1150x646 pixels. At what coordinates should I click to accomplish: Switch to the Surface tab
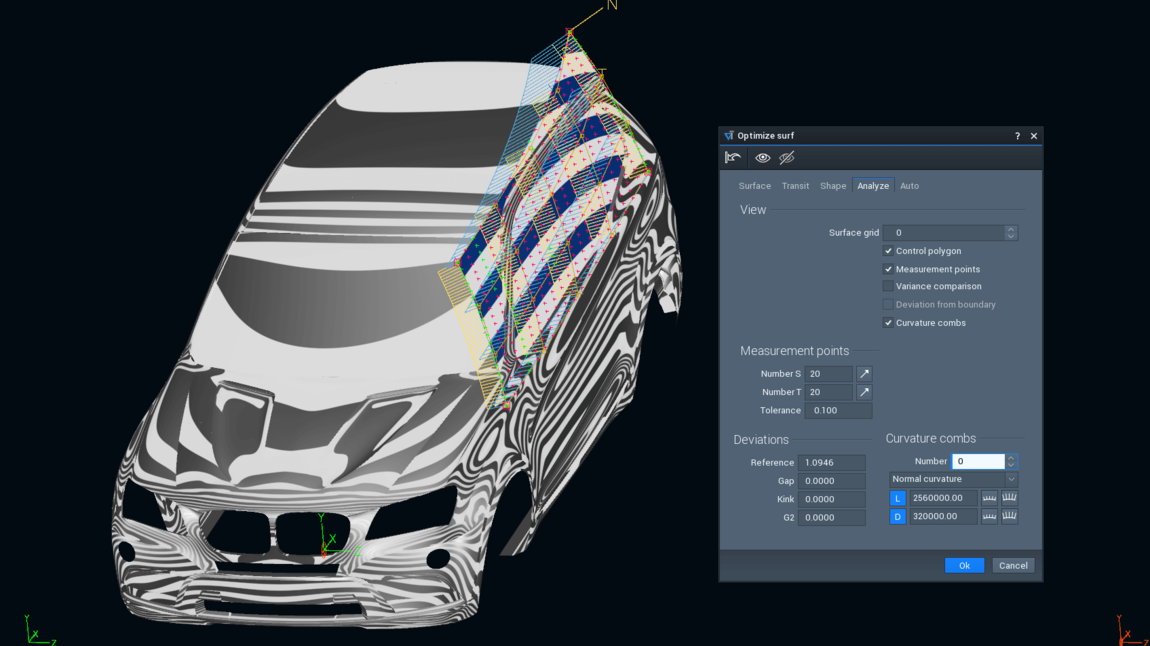pos(754,185)
